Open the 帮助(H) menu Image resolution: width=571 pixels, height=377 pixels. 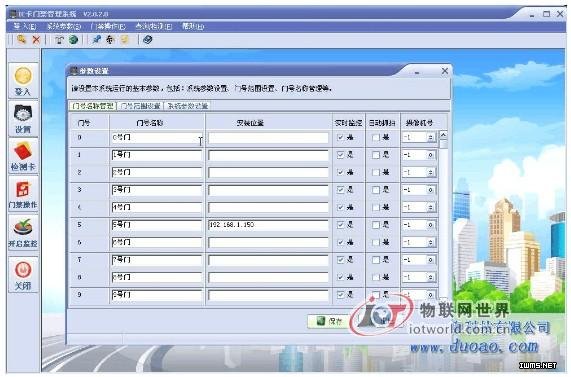(x=193, y=26)
